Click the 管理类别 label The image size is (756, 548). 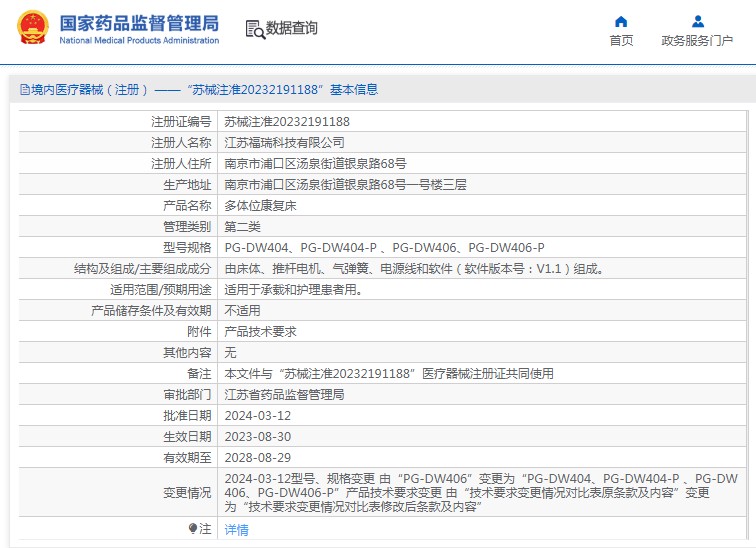tap(187, 227)
